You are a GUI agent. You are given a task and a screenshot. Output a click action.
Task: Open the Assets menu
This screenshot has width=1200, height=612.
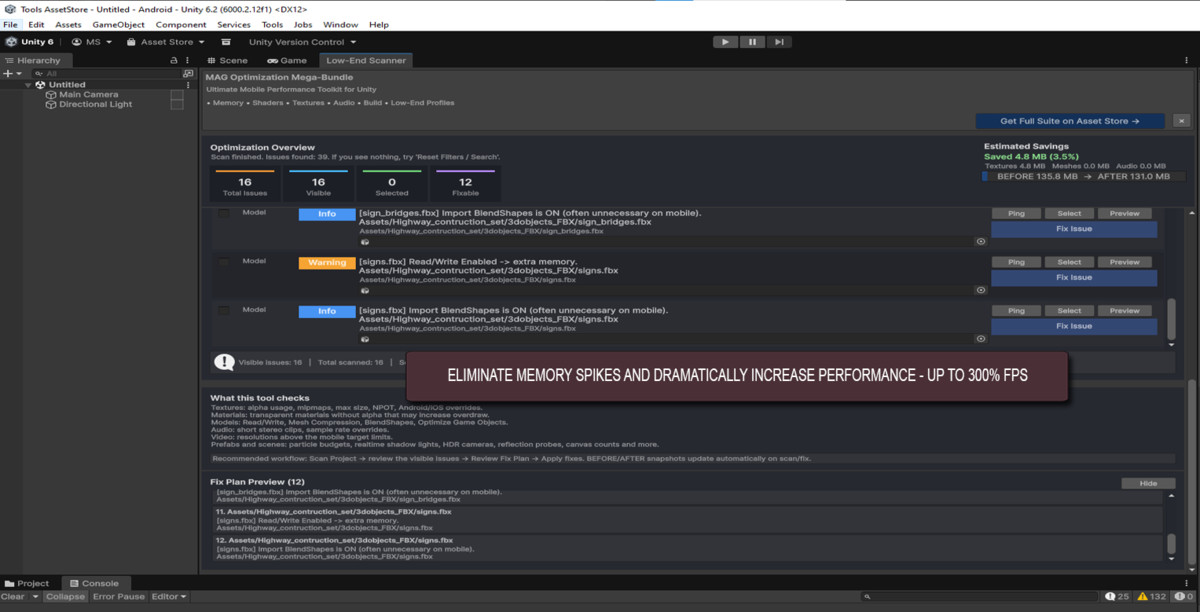click(x=68, y=24)
